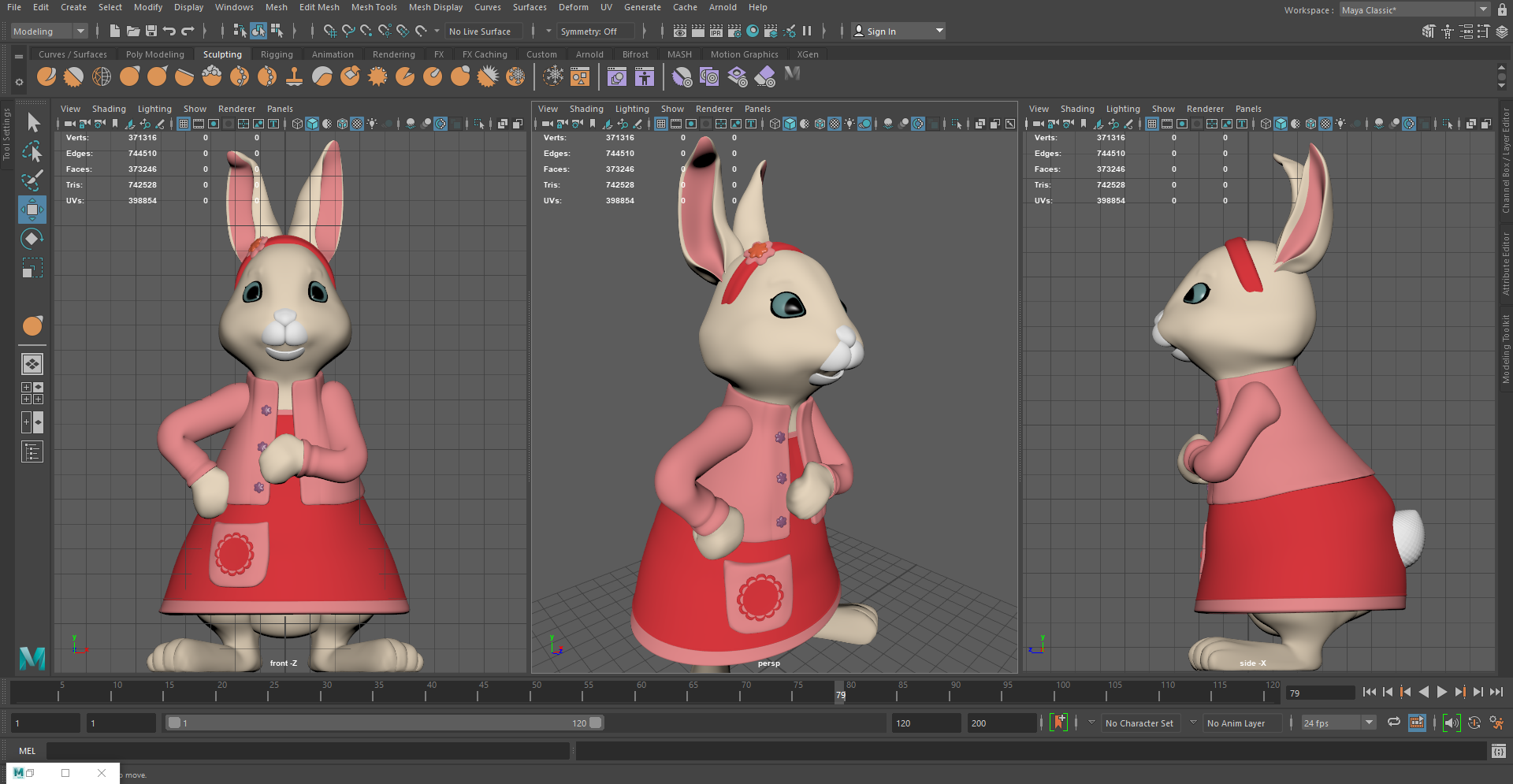Screen dimensions: 1513x784
Task: Toggle sound muting with the speaker icon
Action: (x=1452, y=723)
